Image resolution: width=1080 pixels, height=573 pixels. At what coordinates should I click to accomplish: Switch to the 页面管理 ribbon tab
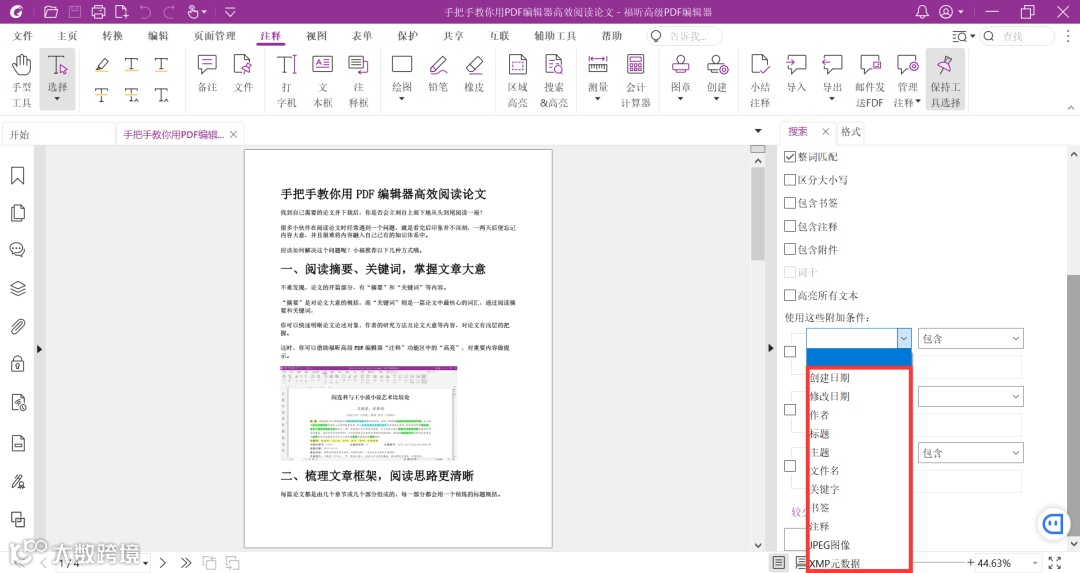tap(214, 36)
